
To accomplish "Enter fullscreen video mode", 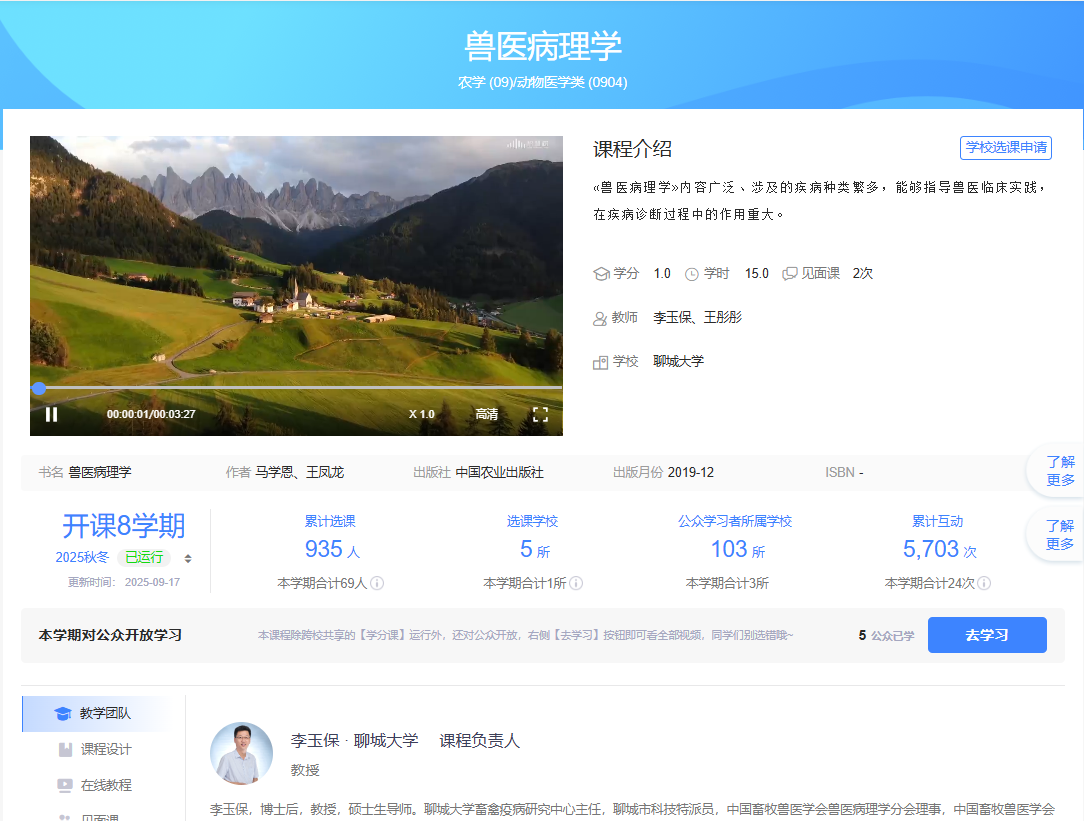I will [540, 414].
